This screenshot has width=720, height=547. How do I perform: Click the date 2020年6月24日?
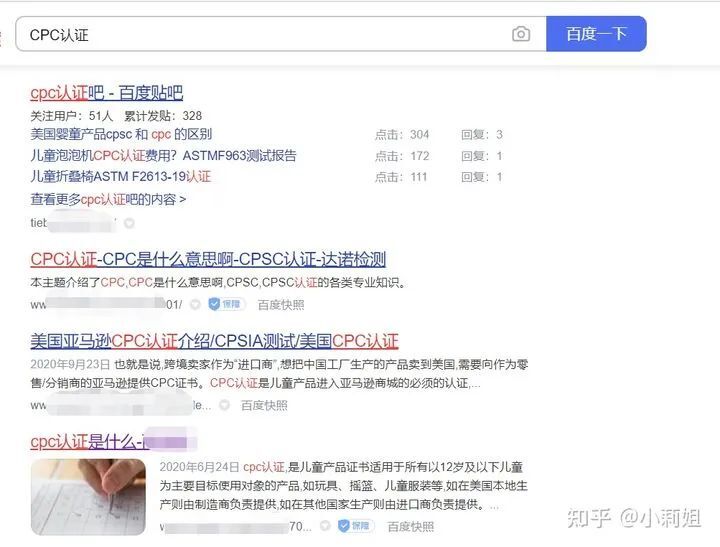[x=199, y=467]
